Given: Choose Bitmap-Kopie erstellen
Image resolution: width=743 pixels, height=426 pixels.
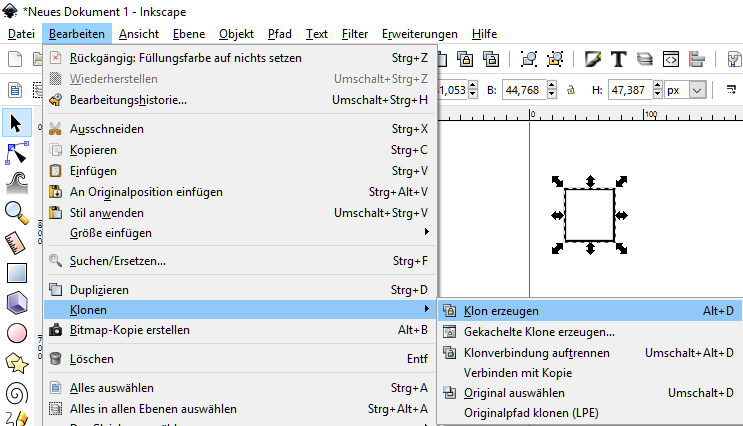Looking at the screenshot, I should 240,330.
